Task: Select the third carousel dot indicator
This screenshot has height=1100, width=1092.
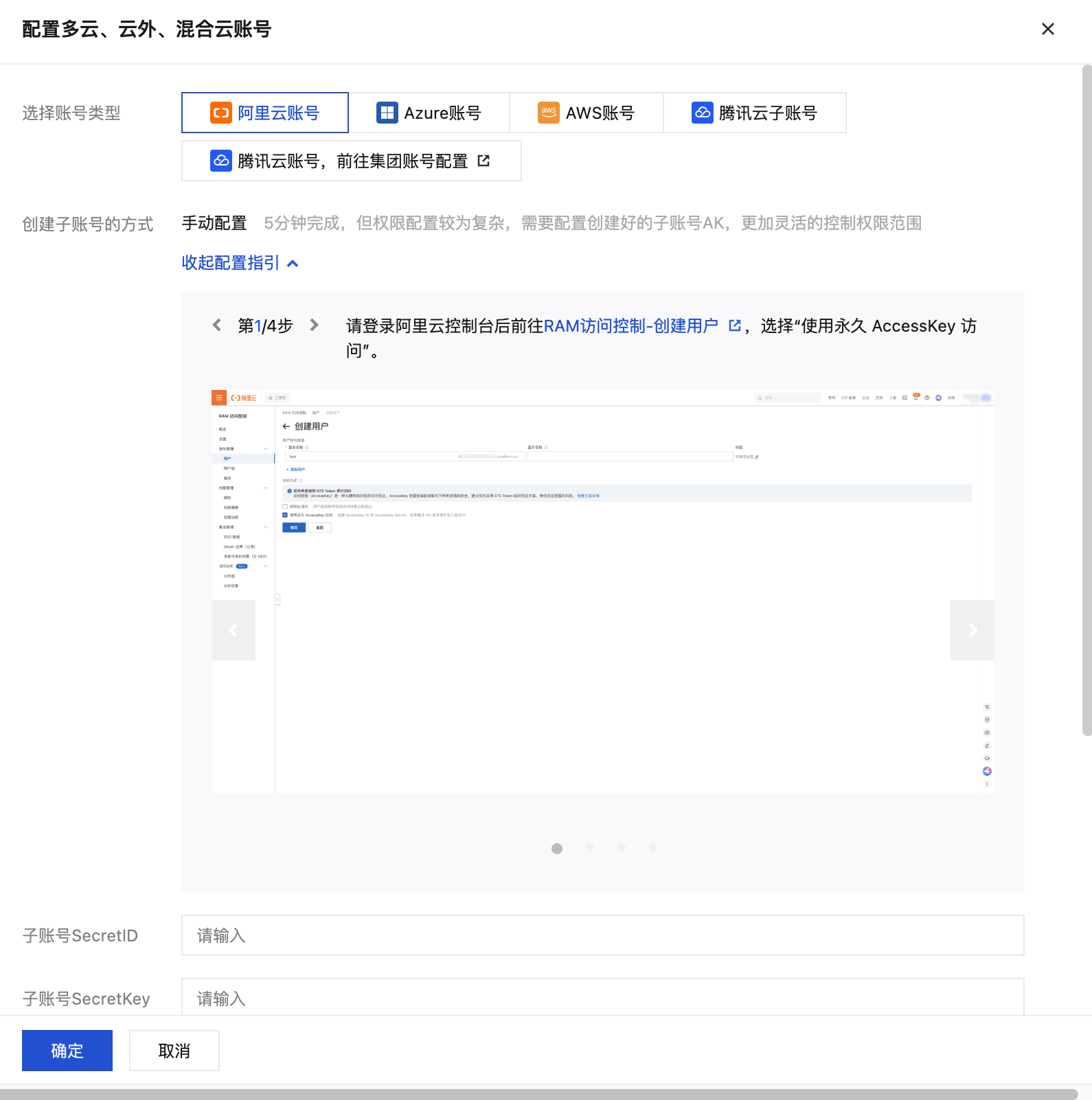Action: 622,847
